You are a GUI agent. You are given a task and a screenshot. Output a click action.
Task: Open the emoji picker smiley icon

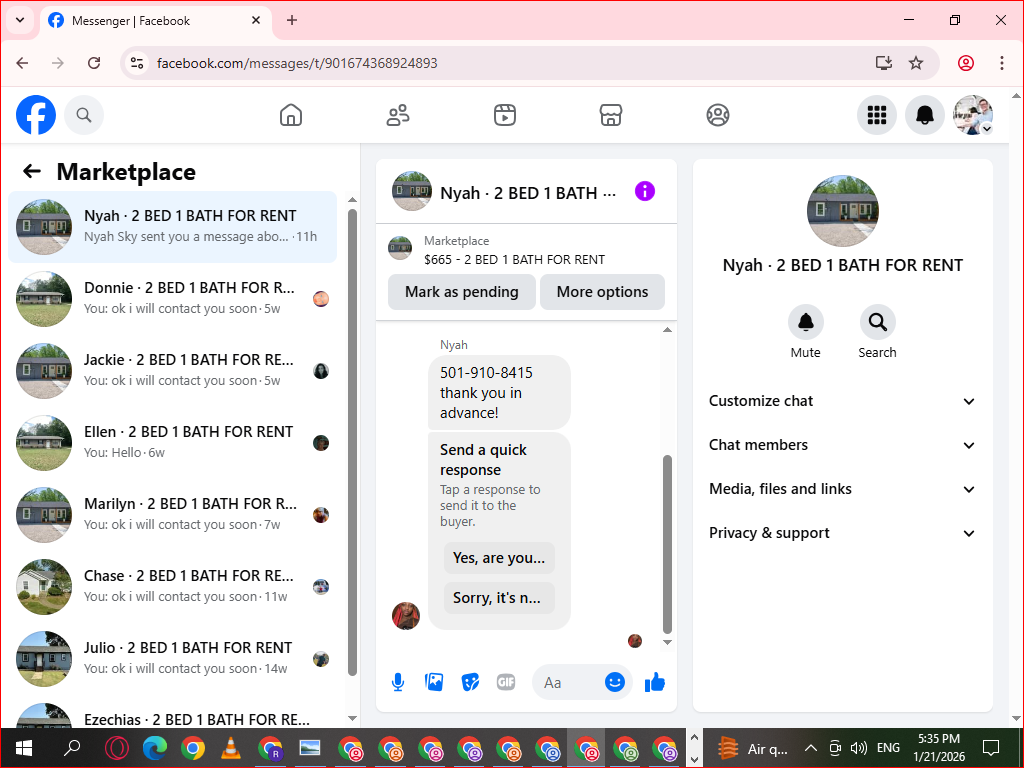click(x=615, y=682)
